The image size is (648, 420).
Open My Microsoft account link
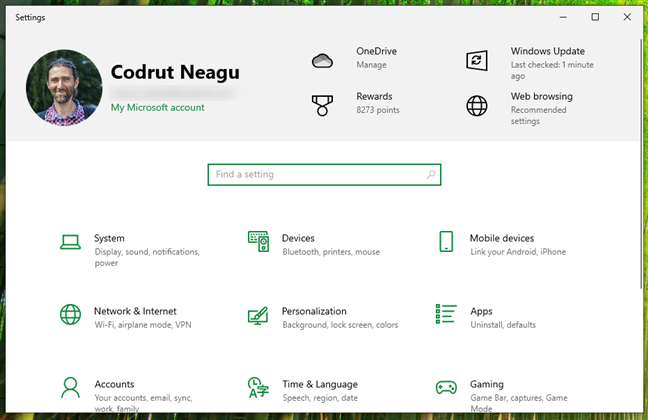click(x=157, y=107)
